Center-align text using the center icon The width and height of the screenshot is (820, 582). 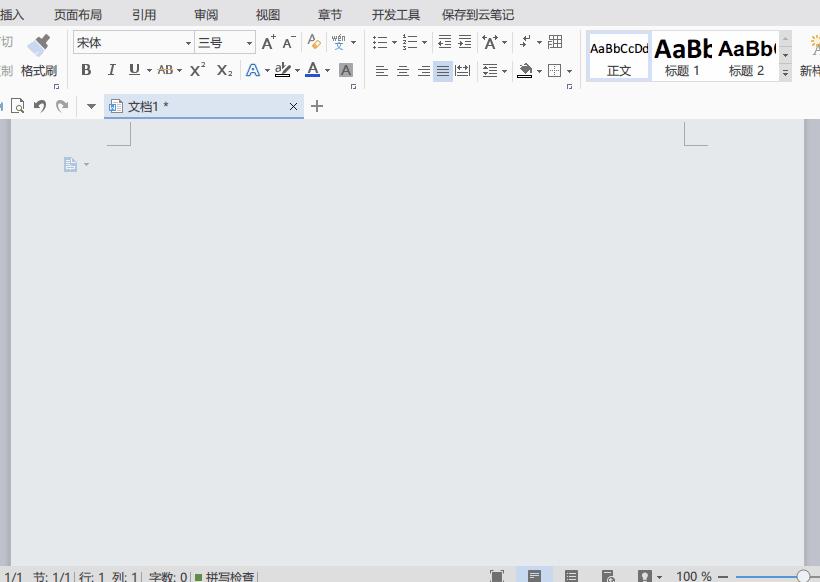tap(402, 71)
